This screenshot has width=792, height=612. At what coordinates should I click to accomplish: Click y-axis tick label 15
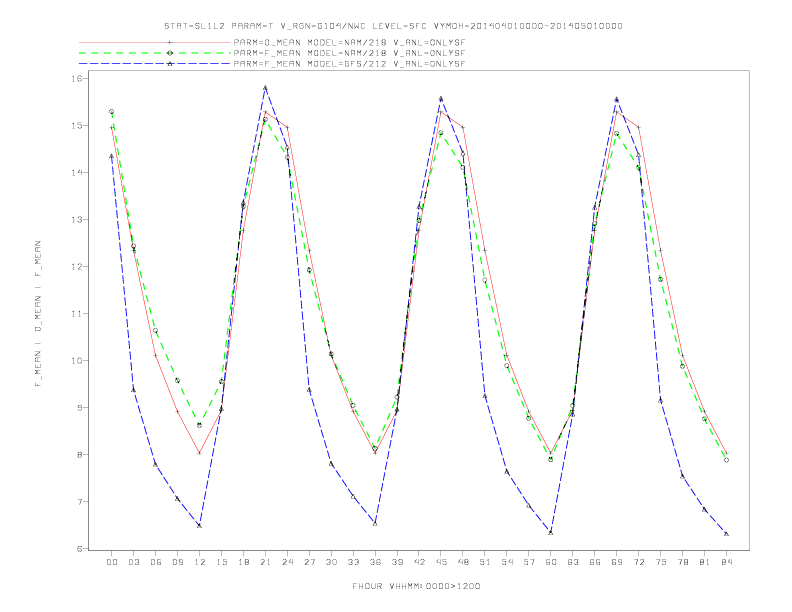[x=77, y=125]
